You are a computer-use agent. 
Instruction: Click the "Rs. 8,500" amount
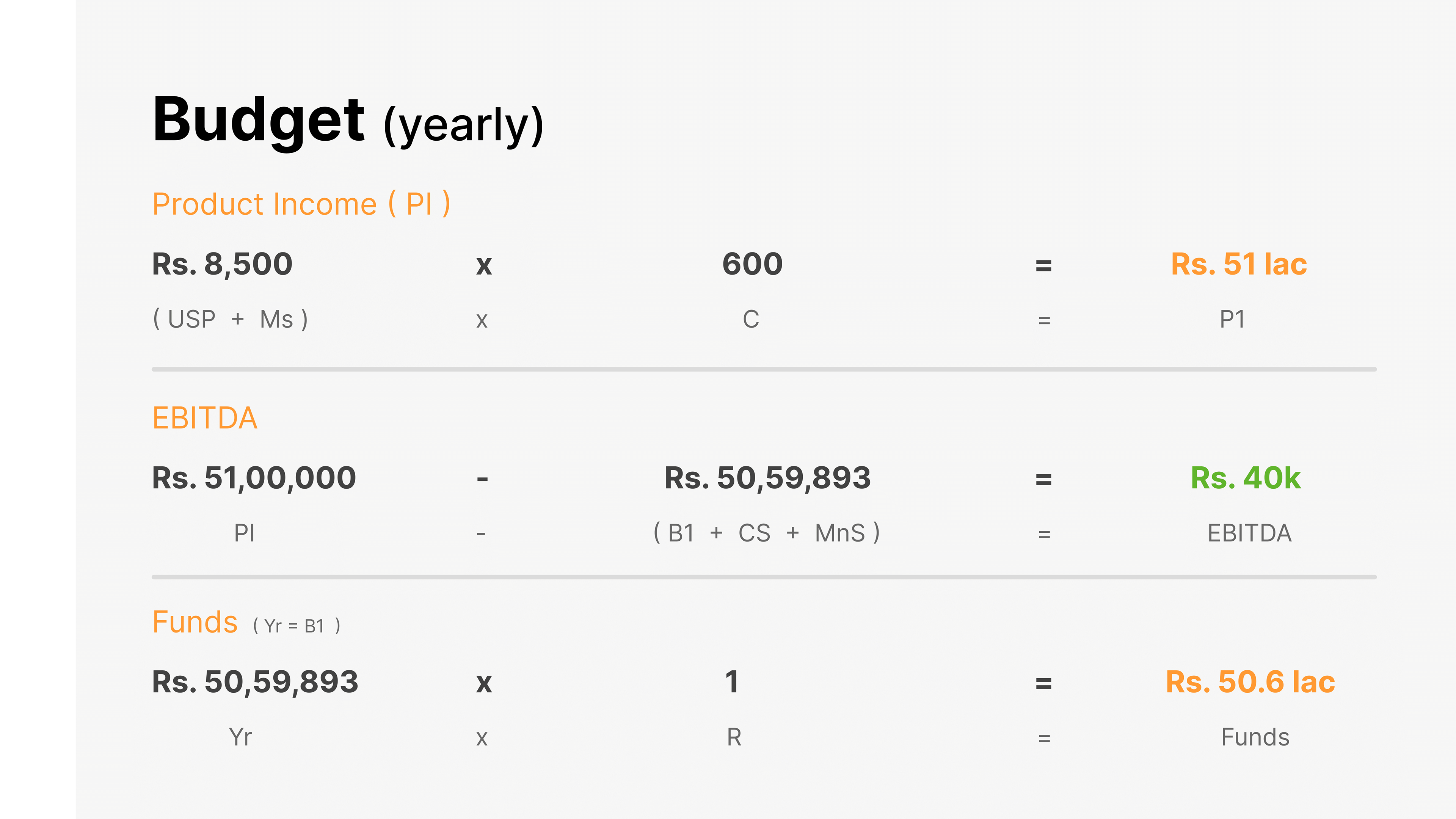[222, 264]
